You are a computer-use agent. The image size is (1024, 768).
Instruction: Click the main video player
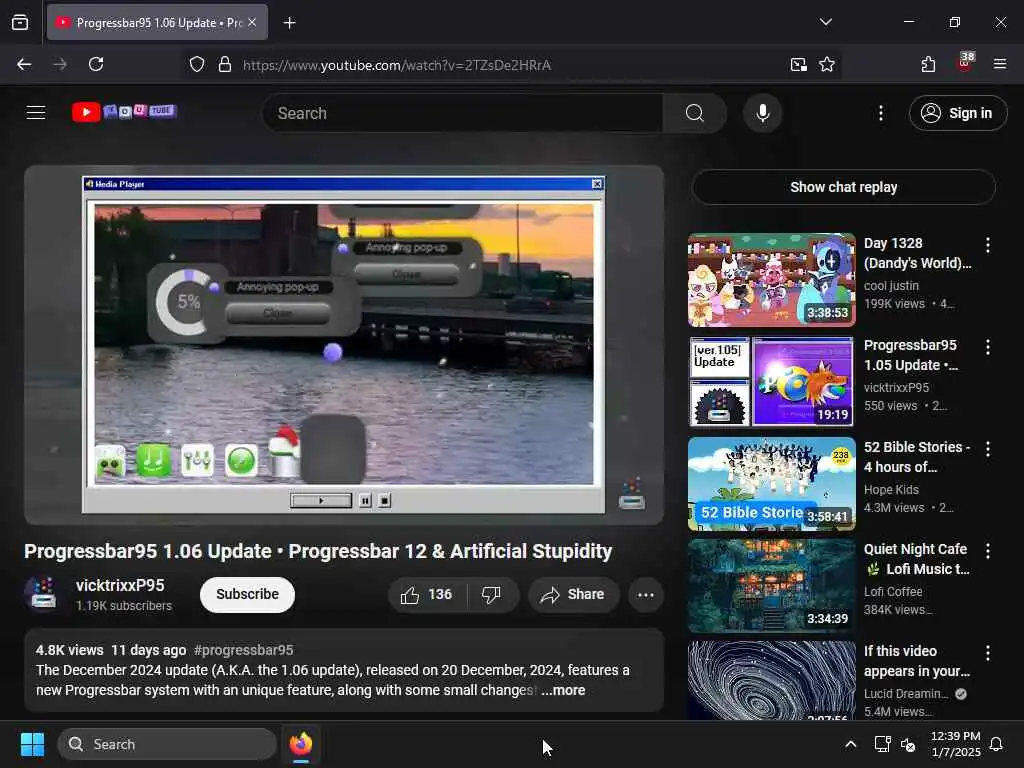(344, 344)
